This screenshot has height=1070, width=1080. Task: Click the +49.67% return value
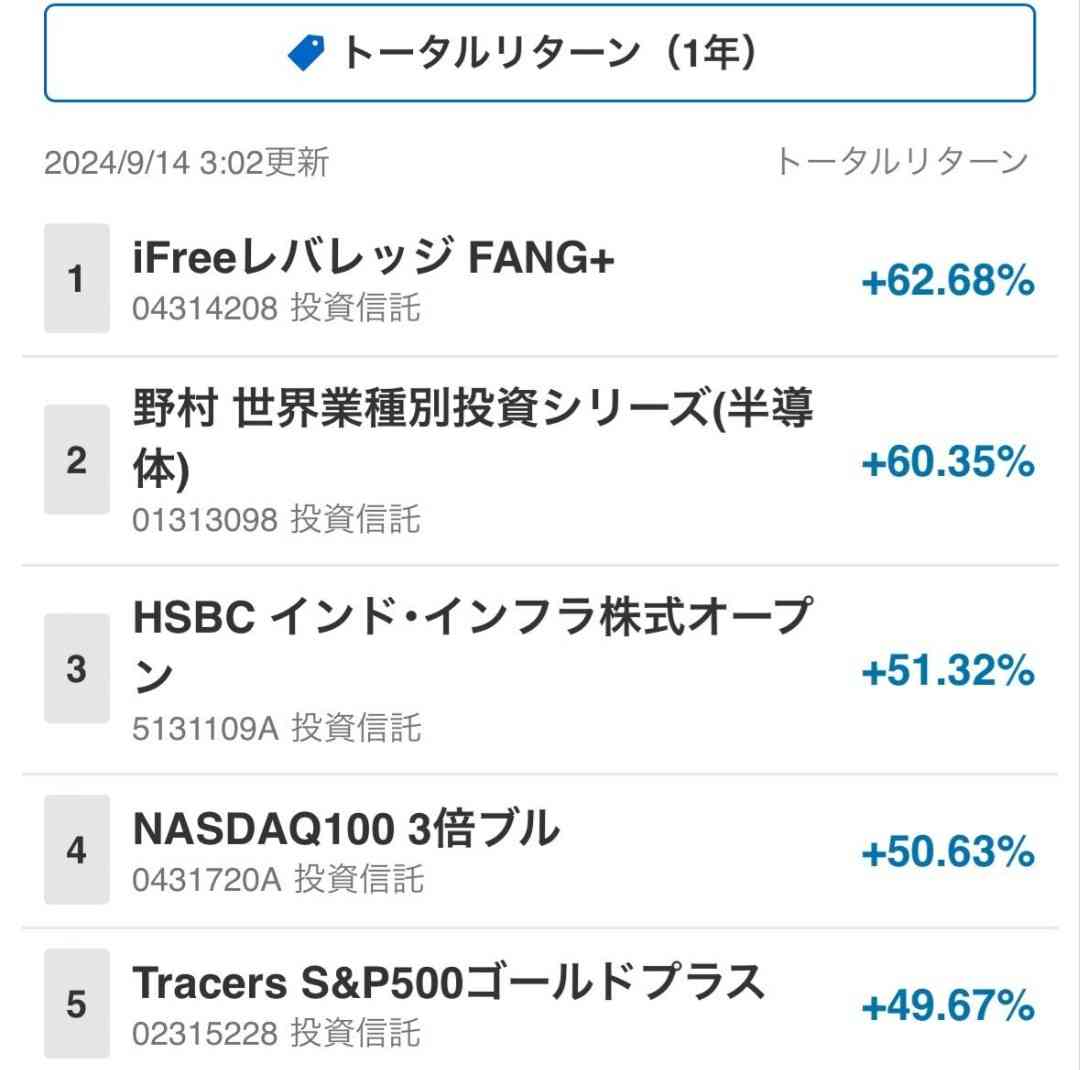pos(948,1005)
